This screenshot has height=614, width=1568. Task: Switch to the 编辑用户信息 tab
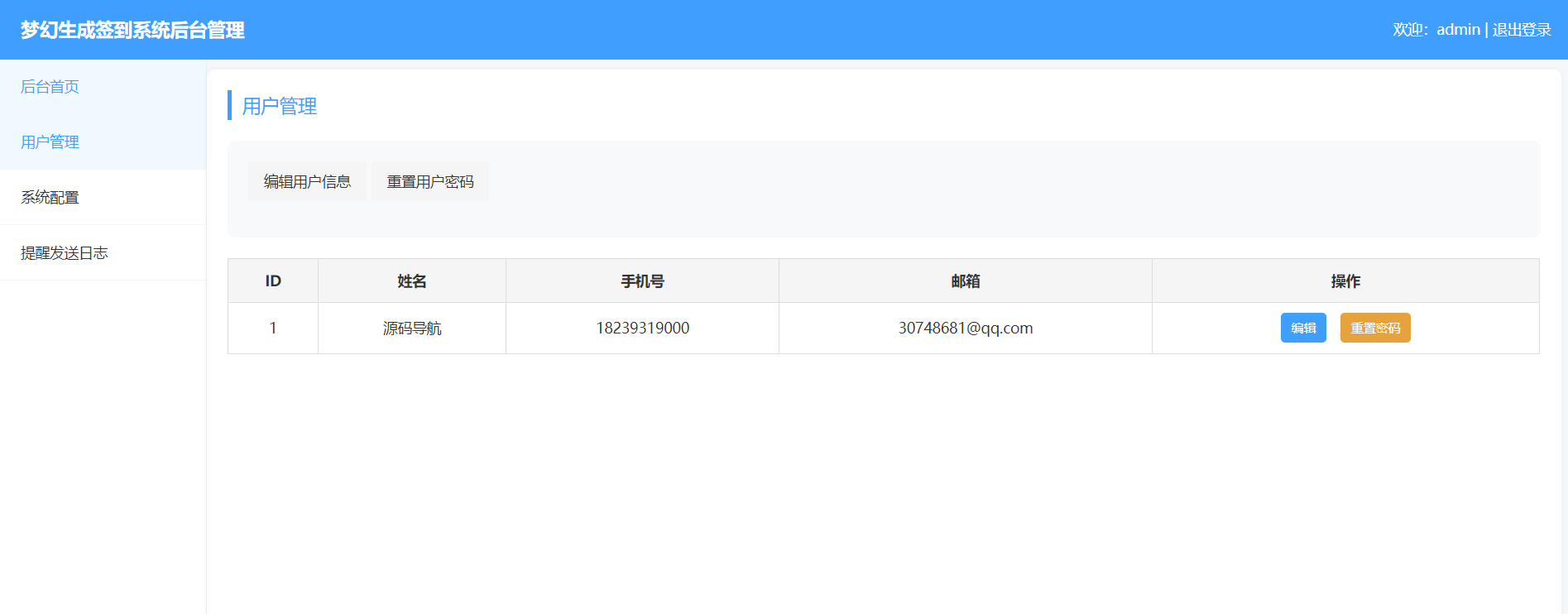click(x=307, y=181)
